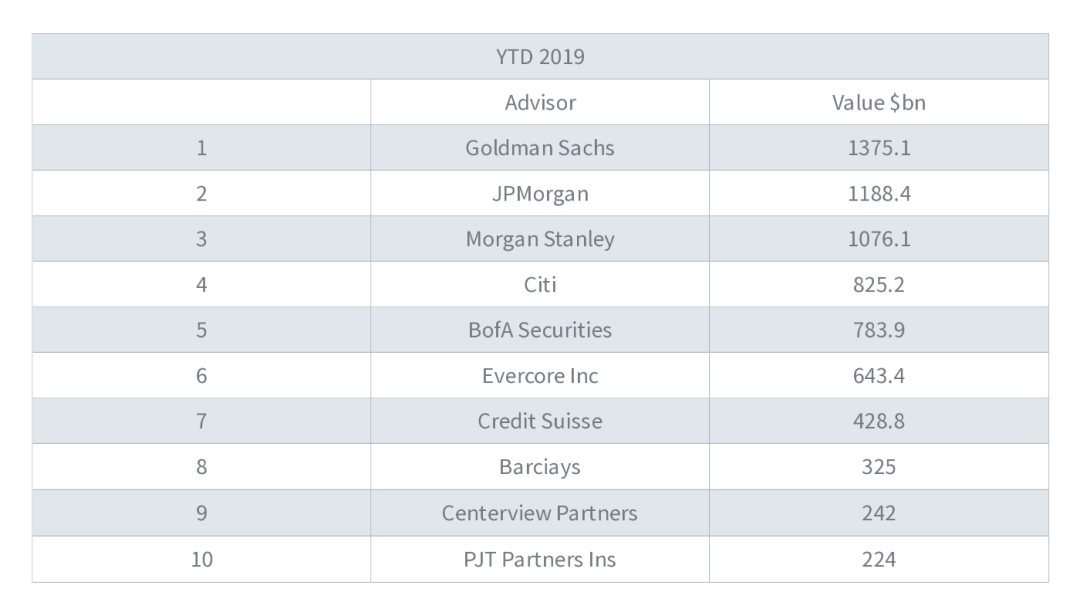Screen dimensions: 1080x606
Task: Select the JPMorgan advisor cell
Action: pos(540,194)
